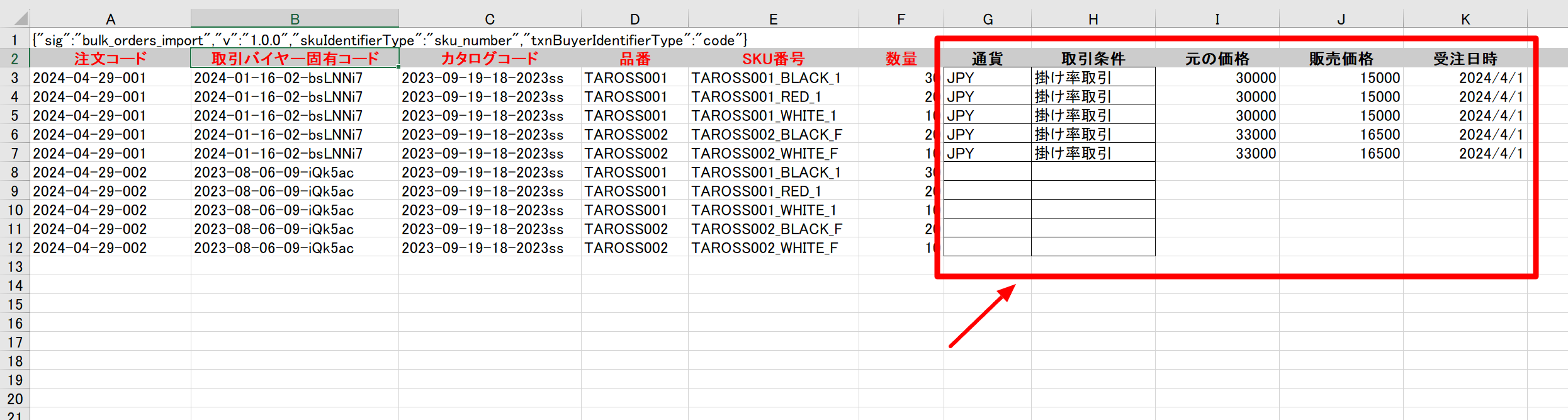Select sale price 16500 in row 7
The image size is (1568, 420).
click(1341, 154)
